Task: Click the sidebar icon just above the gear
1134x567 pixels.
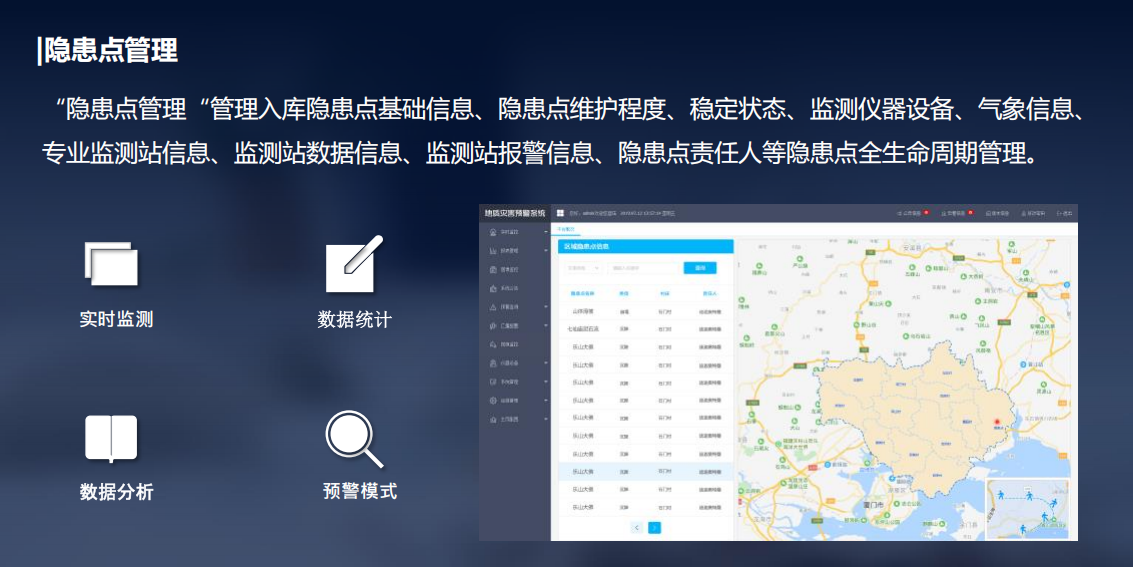Action: 493,382
